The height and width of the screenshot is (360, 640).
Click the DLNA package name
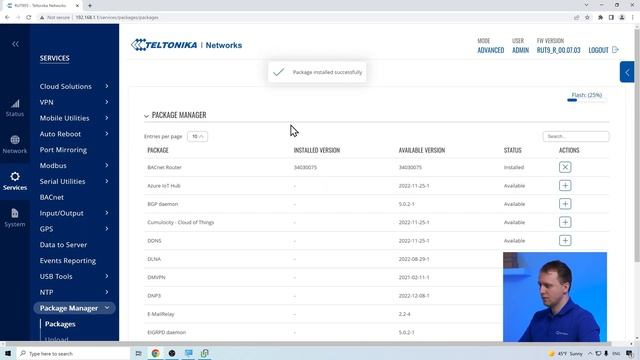point(154,259)
